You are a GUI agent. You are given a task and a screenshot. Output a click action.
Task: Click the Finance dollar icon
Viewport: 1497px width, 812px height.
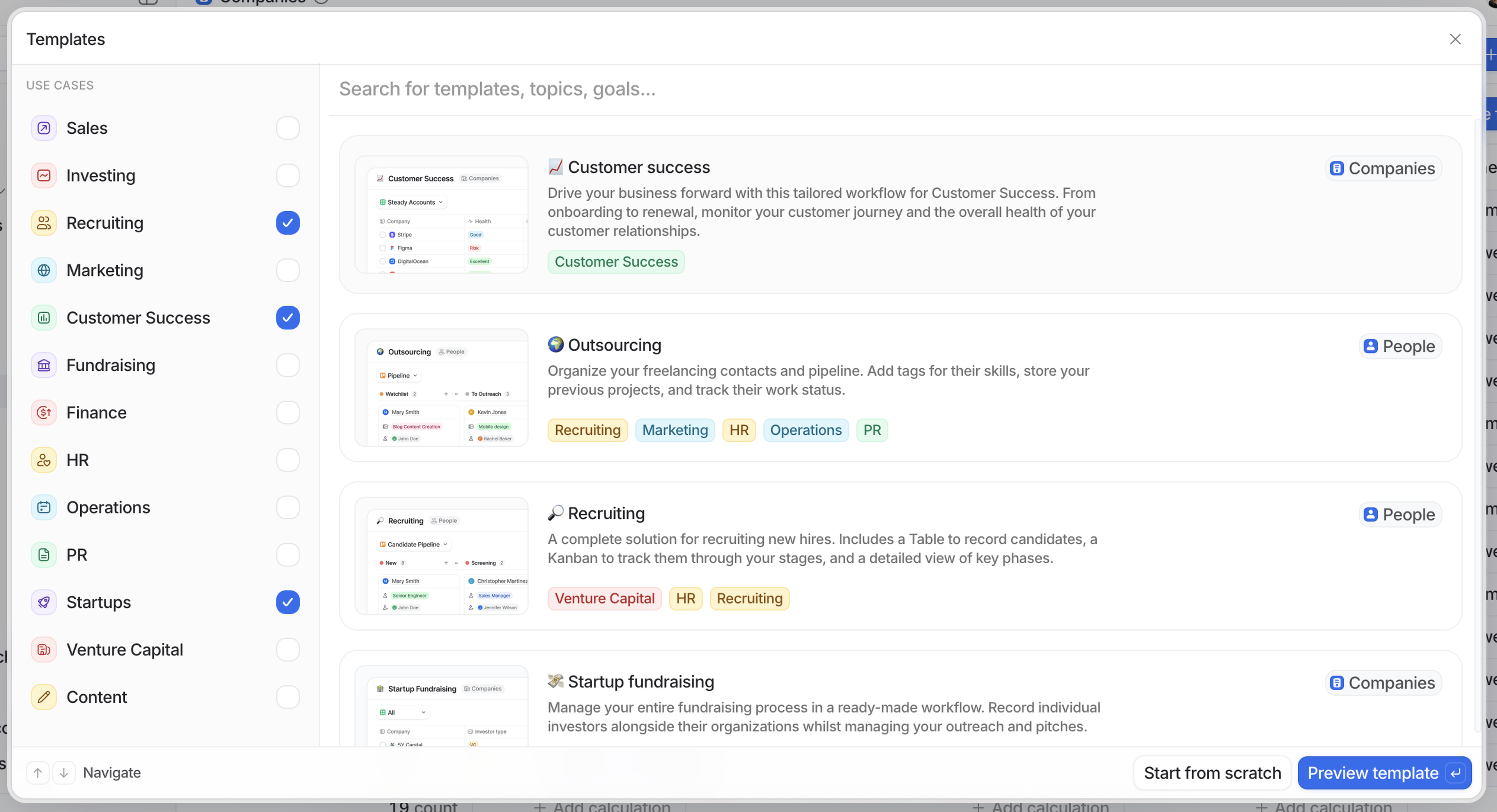point(44,413)
